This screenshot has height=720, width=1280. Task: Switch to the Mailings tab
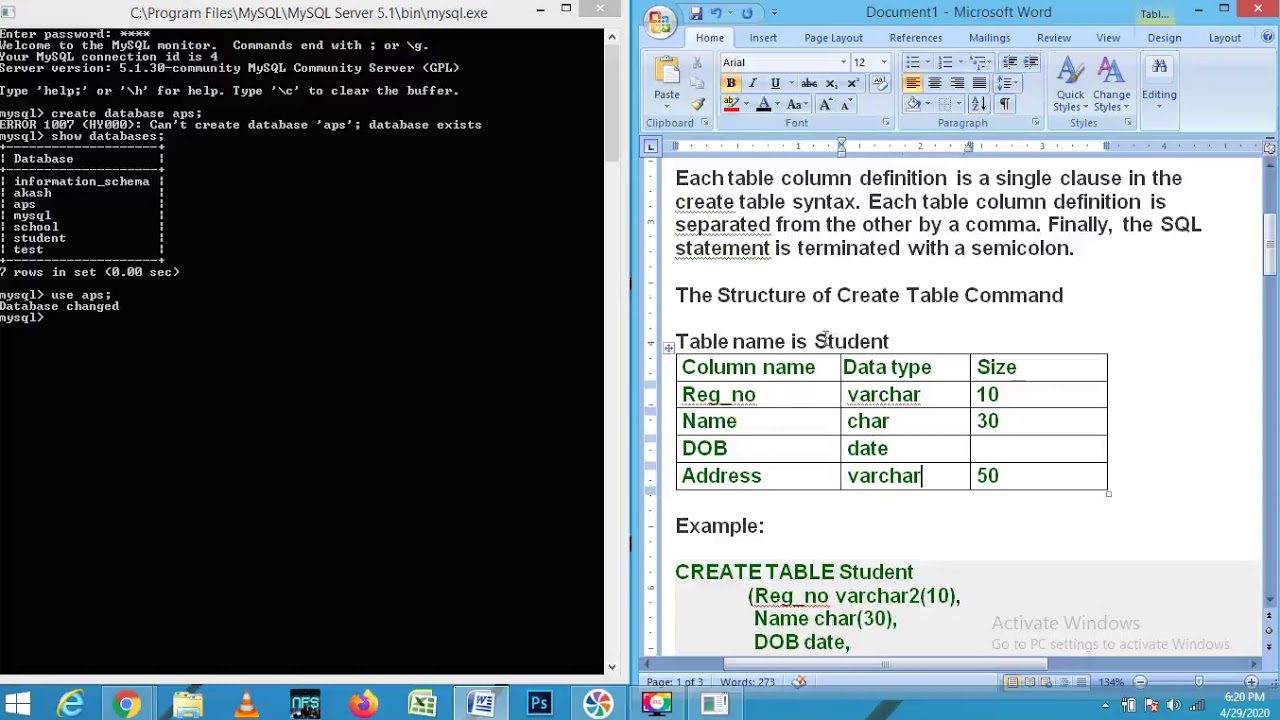989,38
